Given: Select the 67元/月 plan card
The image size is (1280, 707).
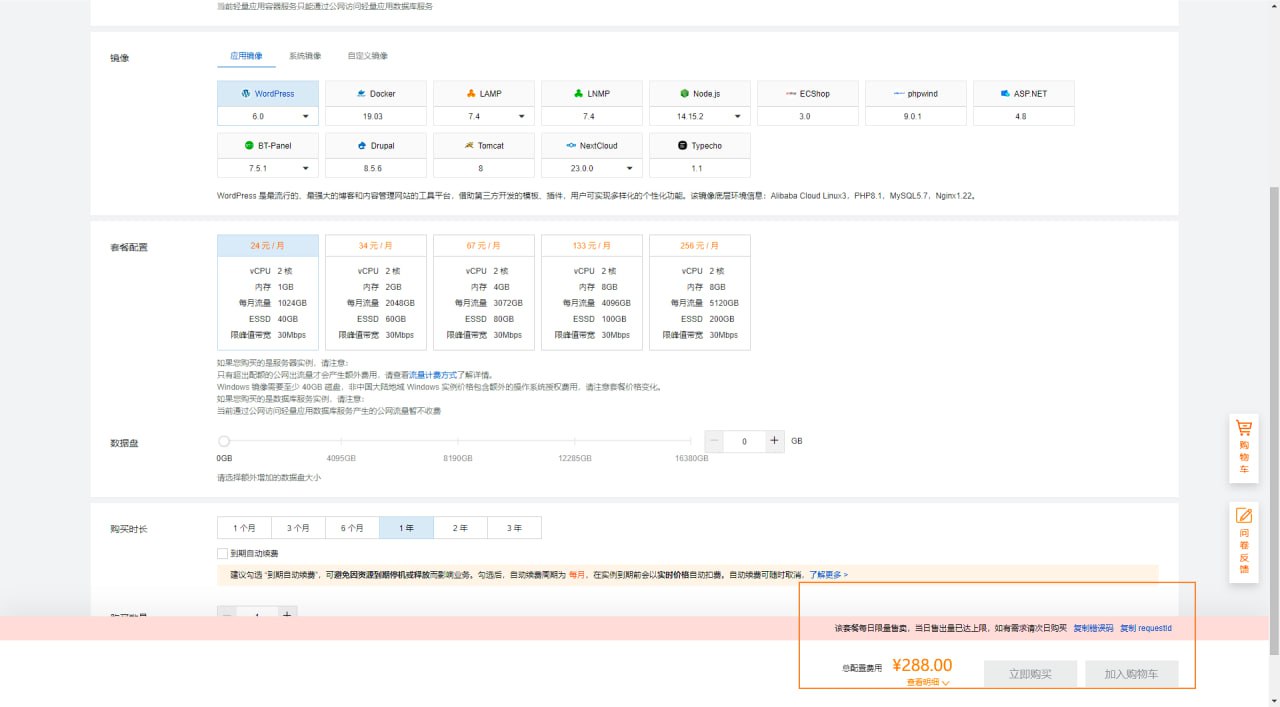Looking at the screenshot, I should click(x=484, y=293).
